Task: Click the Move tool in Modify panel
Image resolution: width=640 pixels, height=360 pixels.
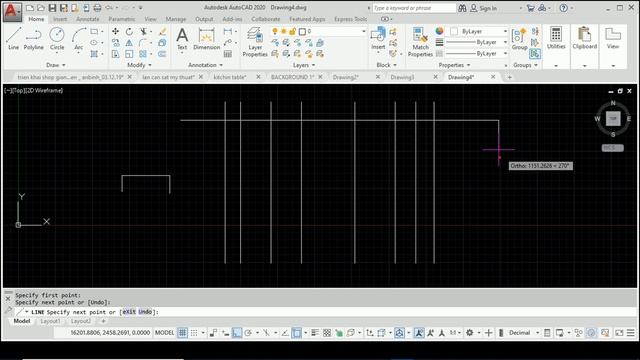Action: tap(116, 31)
